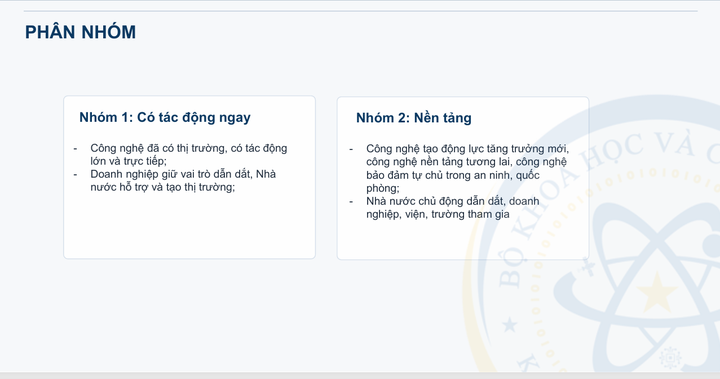This screenshot has height=379, width=720.
Task: Select the bullet 'Nhà nước chủ động dẫn dắt'
Action: click(x=452, y=208)
